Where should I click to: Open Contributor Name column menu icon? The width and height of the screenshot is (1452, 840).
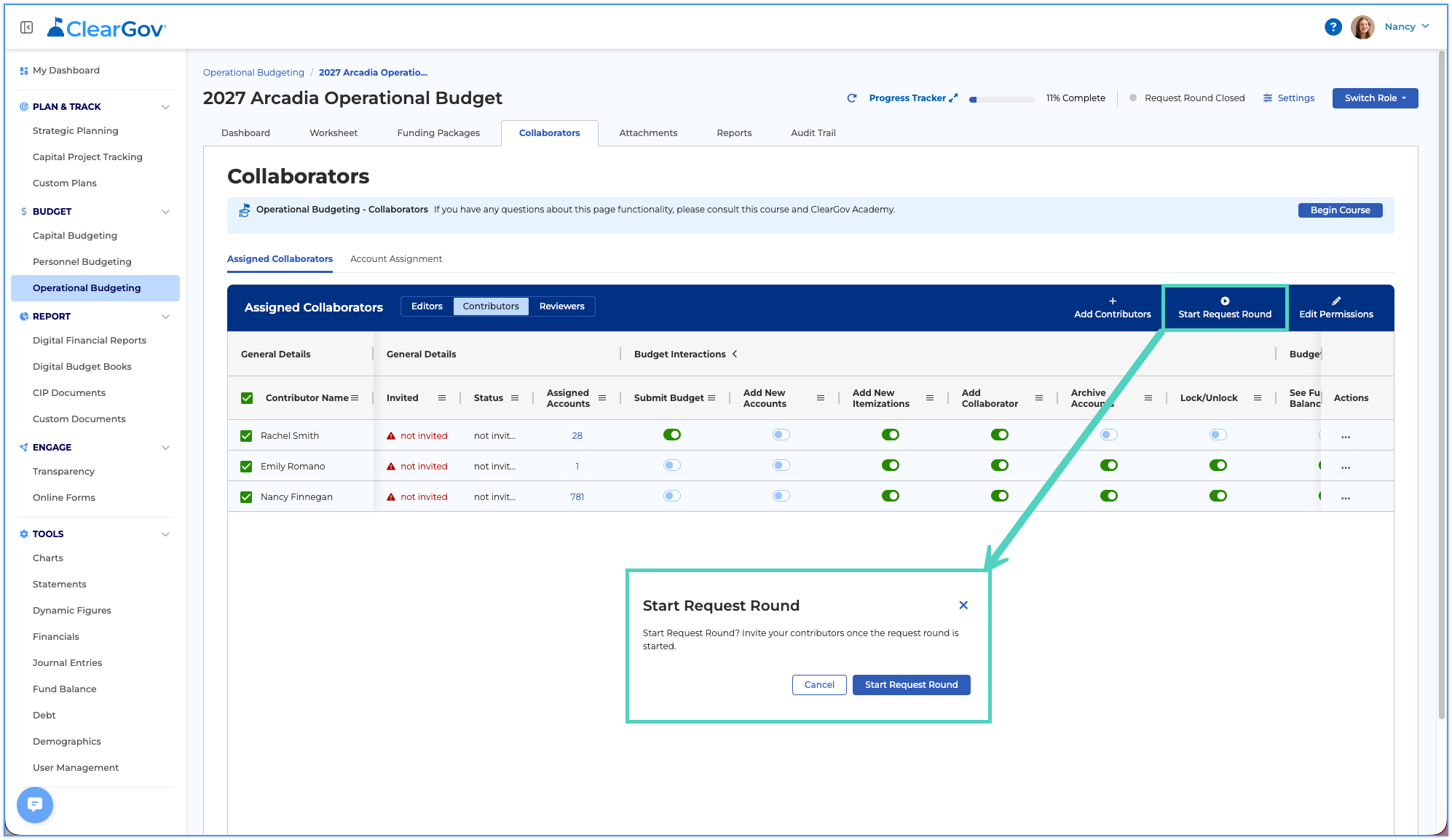coord(355,398)
